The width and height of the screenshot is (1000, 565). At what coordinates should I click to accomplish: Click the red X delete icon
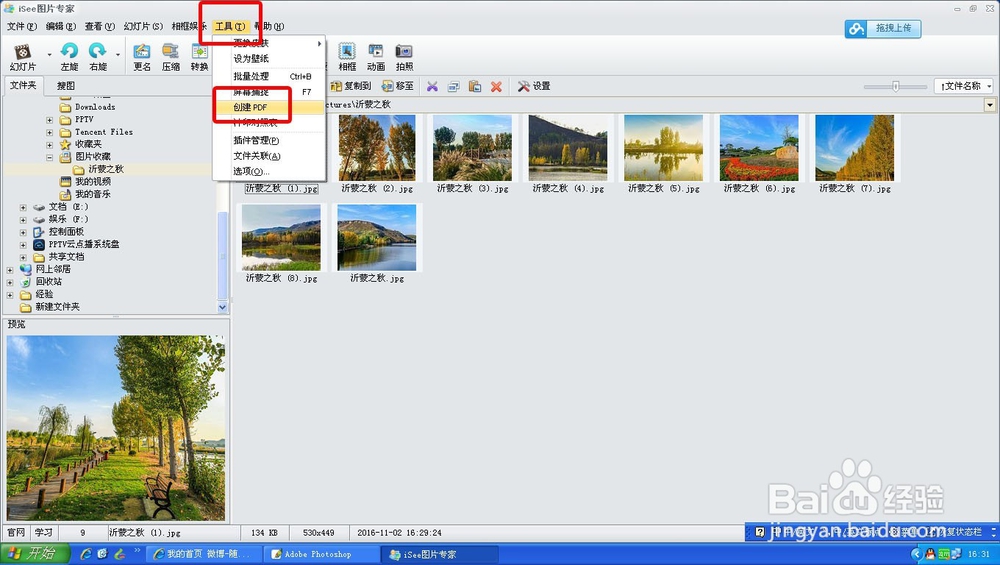[x=496, y=86]
